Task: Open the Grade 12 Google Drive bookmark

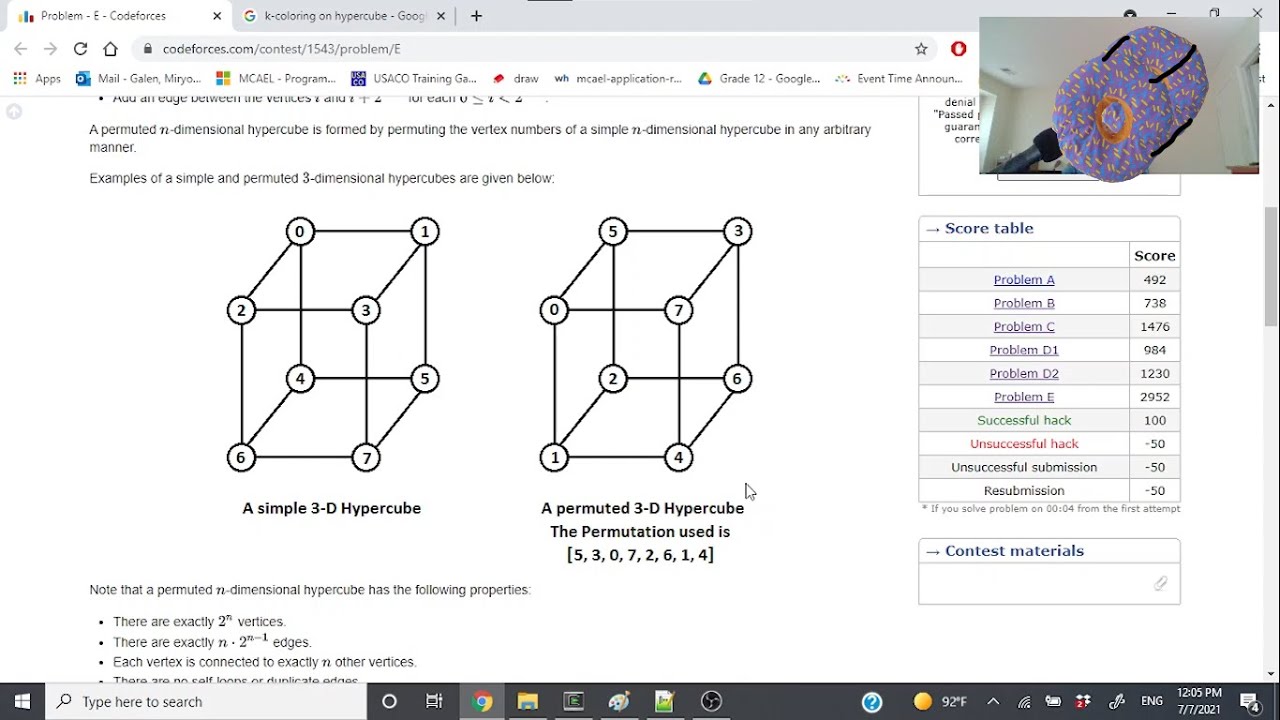Action: point(759,78)
